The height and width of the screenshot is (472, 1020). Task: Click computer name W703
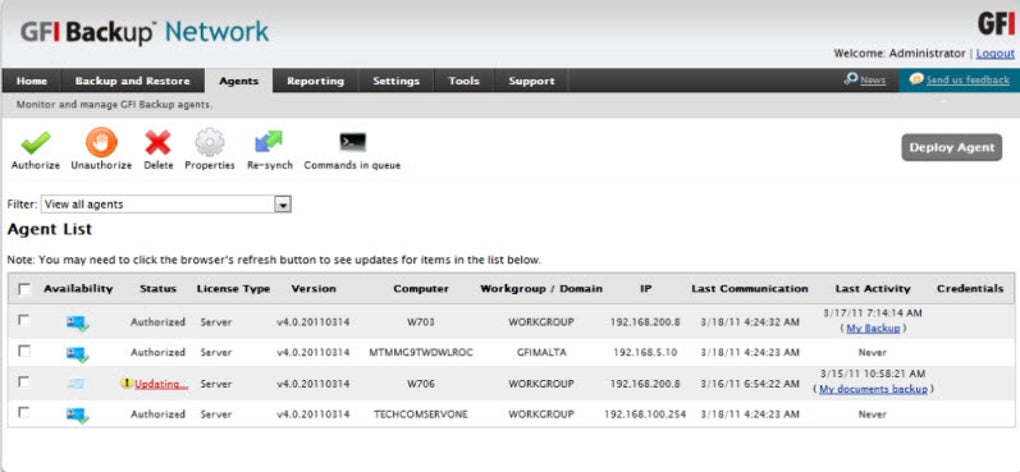(x=421, y=322)
